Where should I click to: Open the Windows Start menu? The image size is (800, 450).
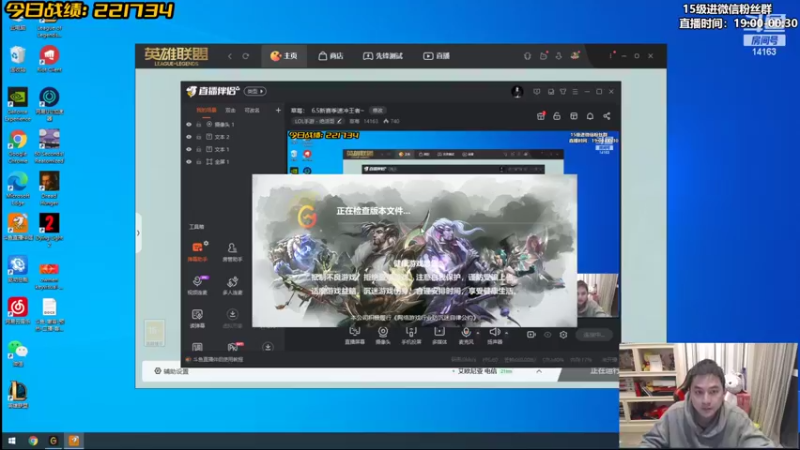[x=12, y=440]
